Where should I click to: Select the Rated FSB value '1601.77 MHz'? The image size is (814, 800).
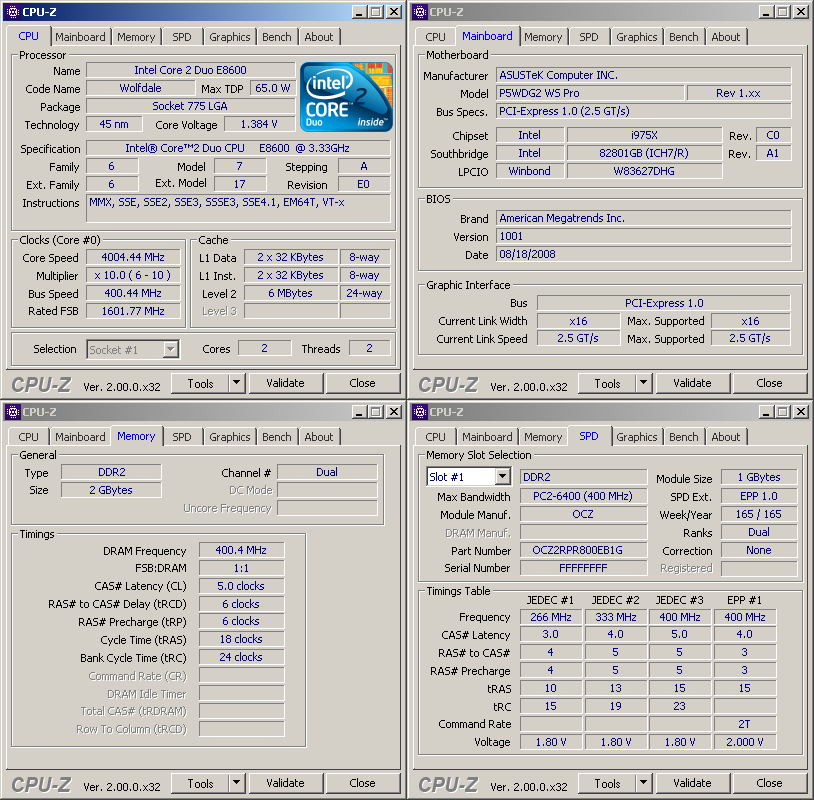coord(133,311)
